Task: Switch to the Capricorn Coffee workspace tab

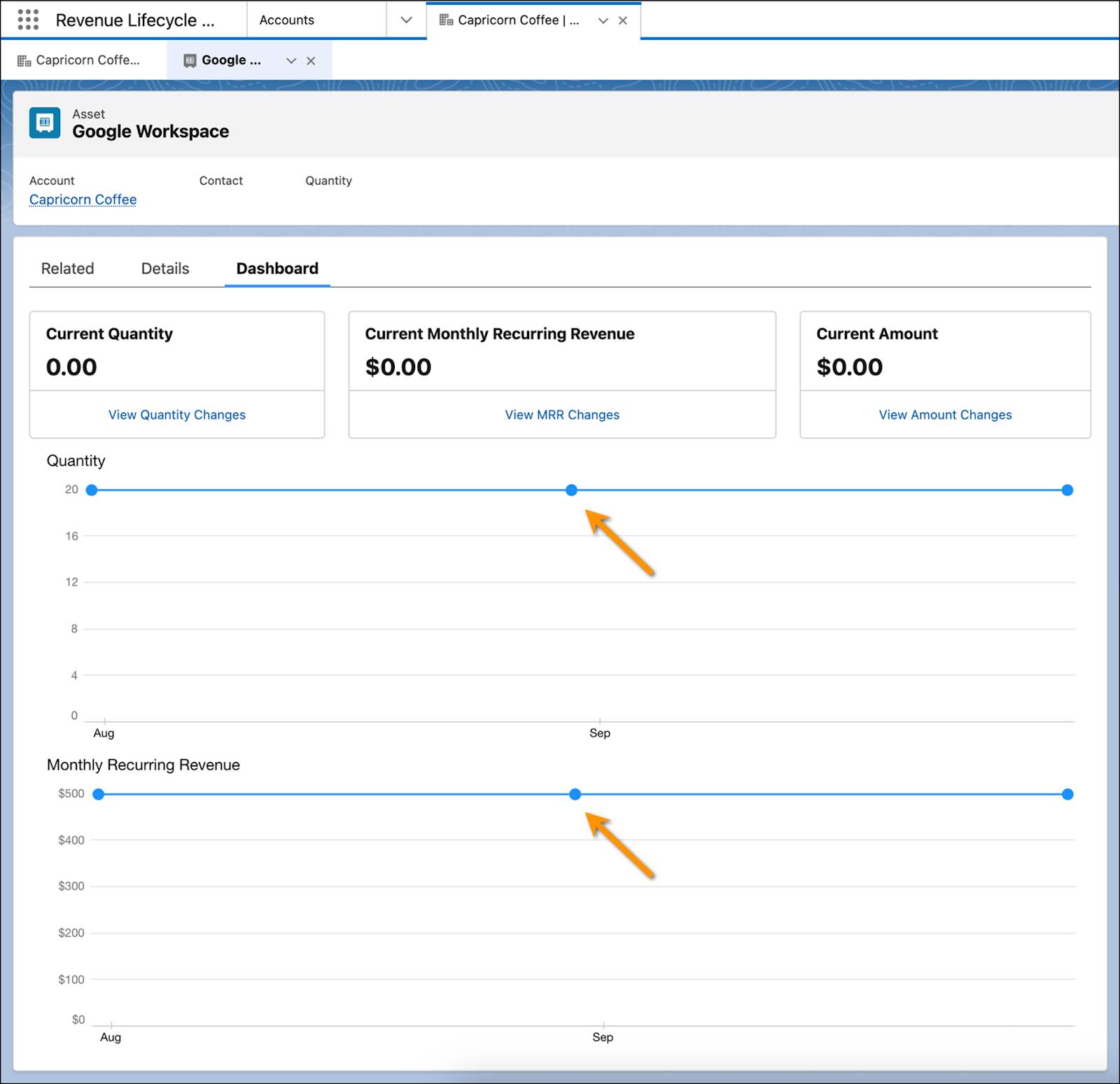Action: pos(519,20)
